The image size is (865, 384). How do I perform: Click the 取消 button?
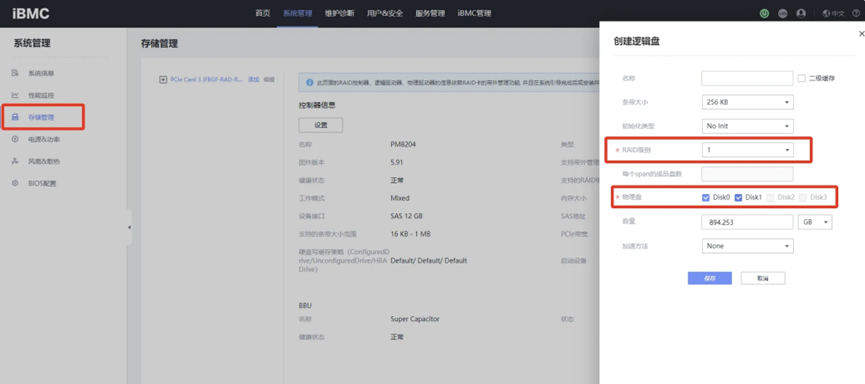[763, 278]
